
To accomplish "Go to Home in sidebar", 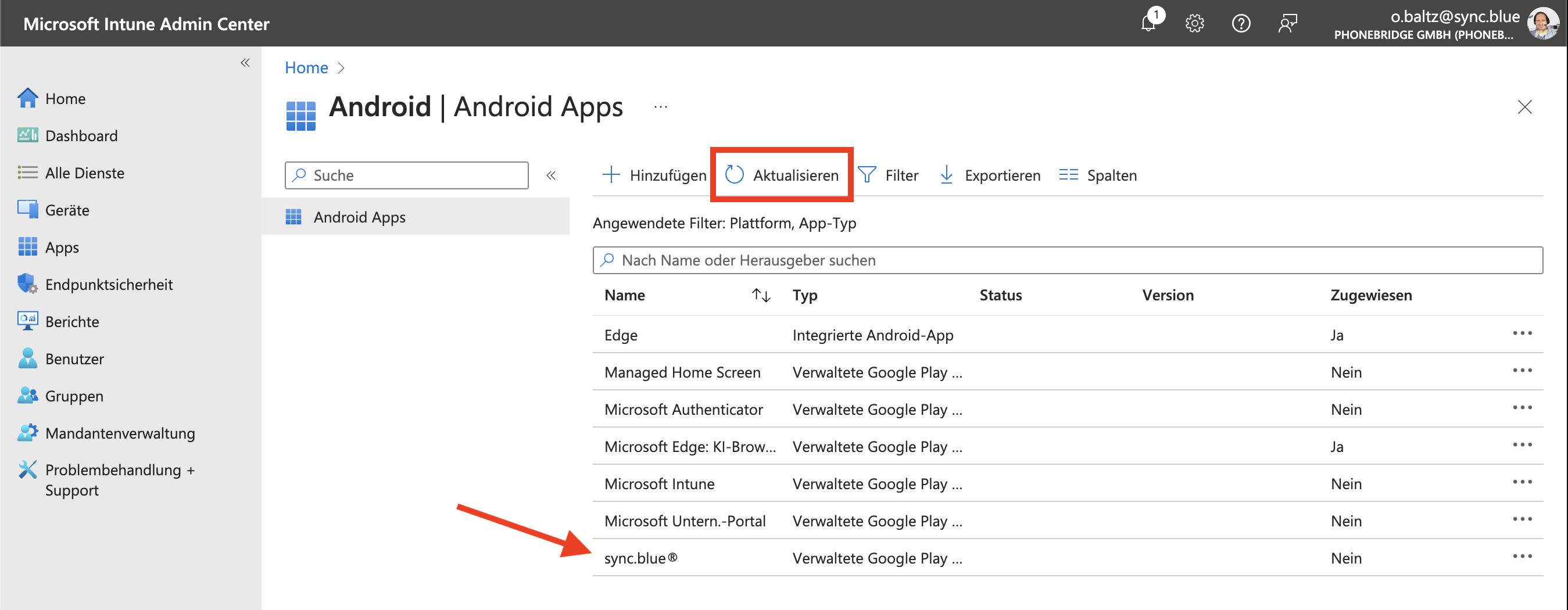I will click(x=52, y=98).
